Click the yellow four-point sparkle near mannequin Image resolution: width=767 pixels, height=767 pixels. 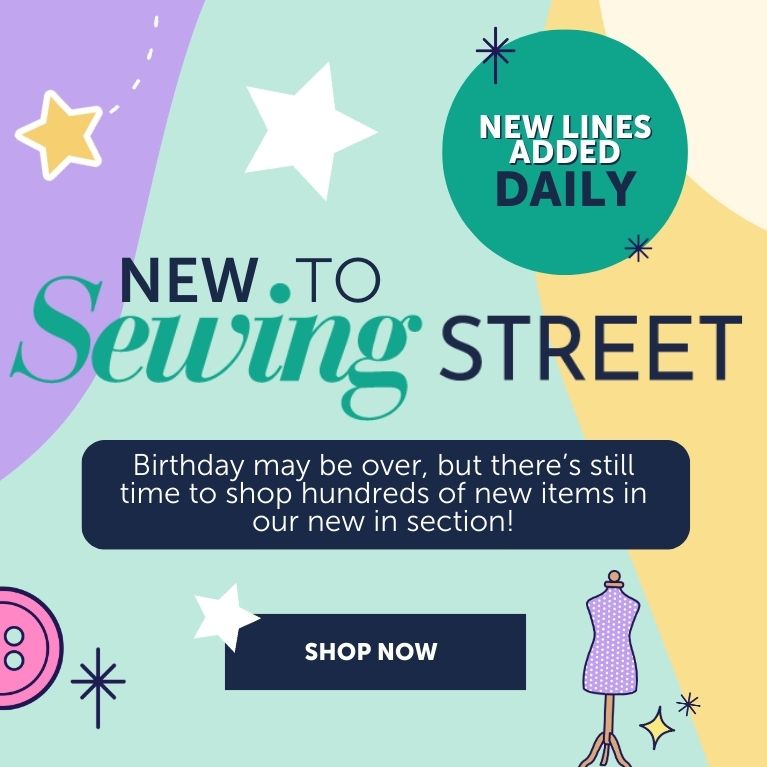tap(657, 728)
